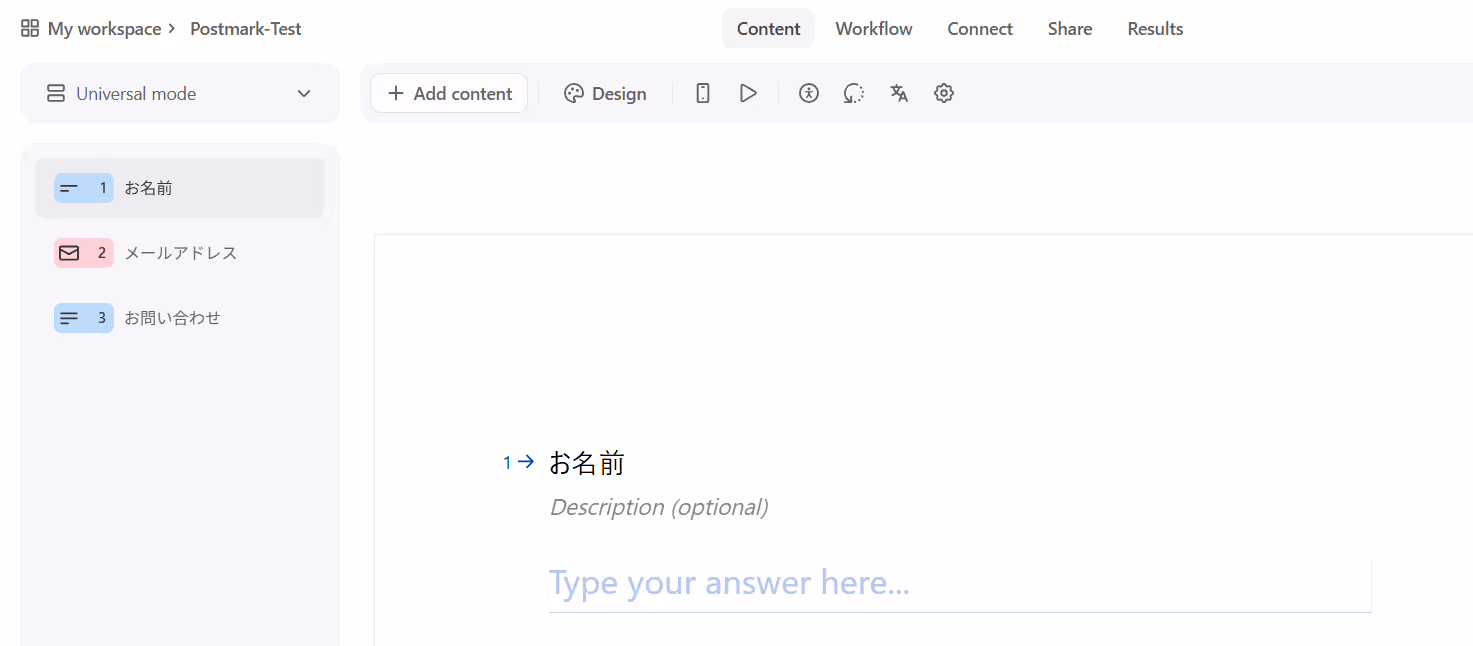Expand the Universal mode dropdown

click(180, 94)
